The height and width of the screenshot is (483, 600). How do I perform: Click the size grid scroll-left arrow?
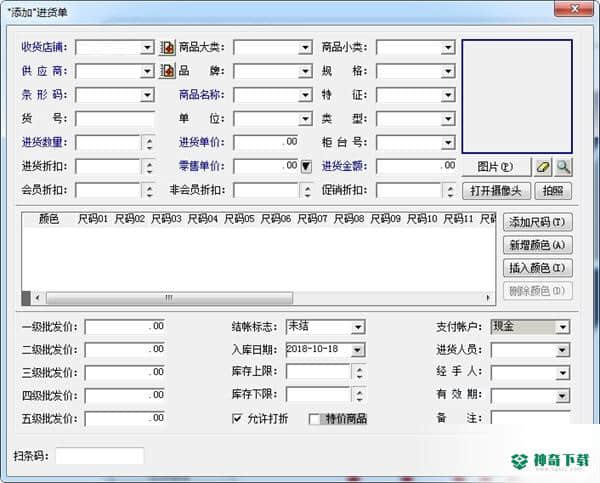(38, 298)
